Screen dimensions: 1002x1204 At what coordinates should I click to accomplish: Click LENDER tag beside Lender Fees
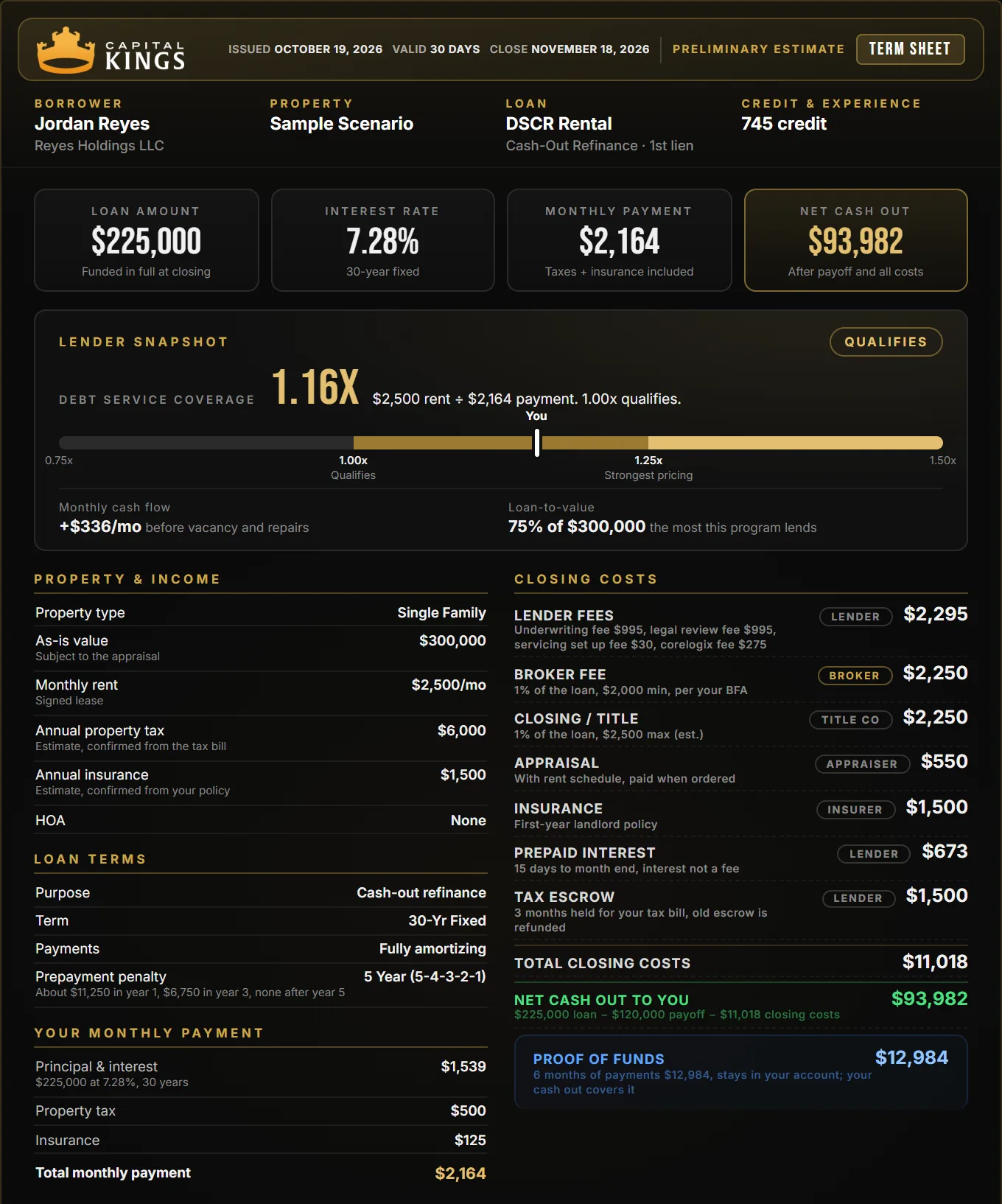[x=855, y=617]
